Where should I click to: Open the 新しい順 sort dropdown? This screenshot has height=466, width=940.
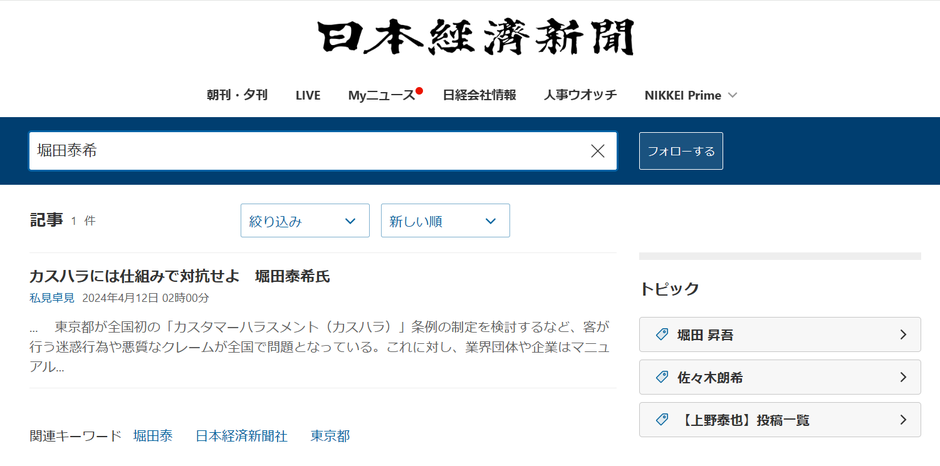pyautogui.click(x=445, y=221)
